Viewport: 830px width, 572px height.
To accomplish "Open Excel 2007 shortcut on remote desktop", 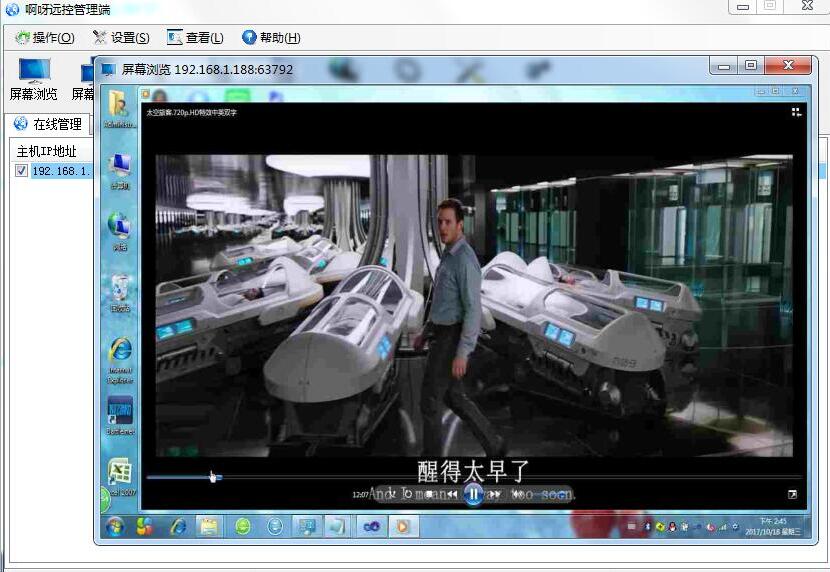I will pyautogui.click(x=120, y=477).
